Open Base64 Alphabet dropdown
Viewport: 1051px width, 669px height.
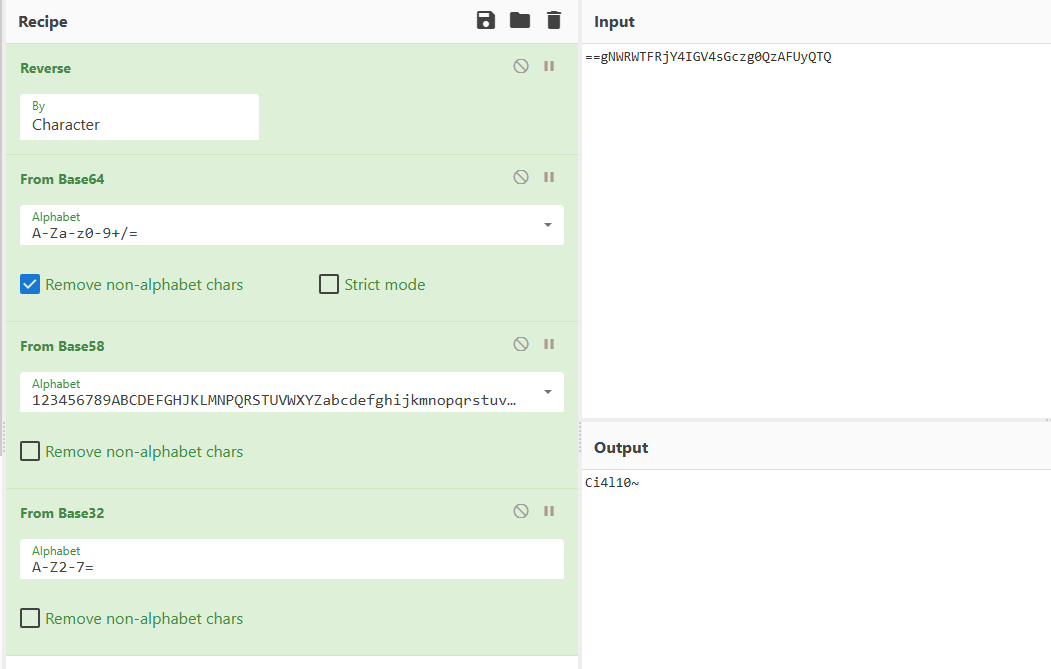[x=547, y=225]
